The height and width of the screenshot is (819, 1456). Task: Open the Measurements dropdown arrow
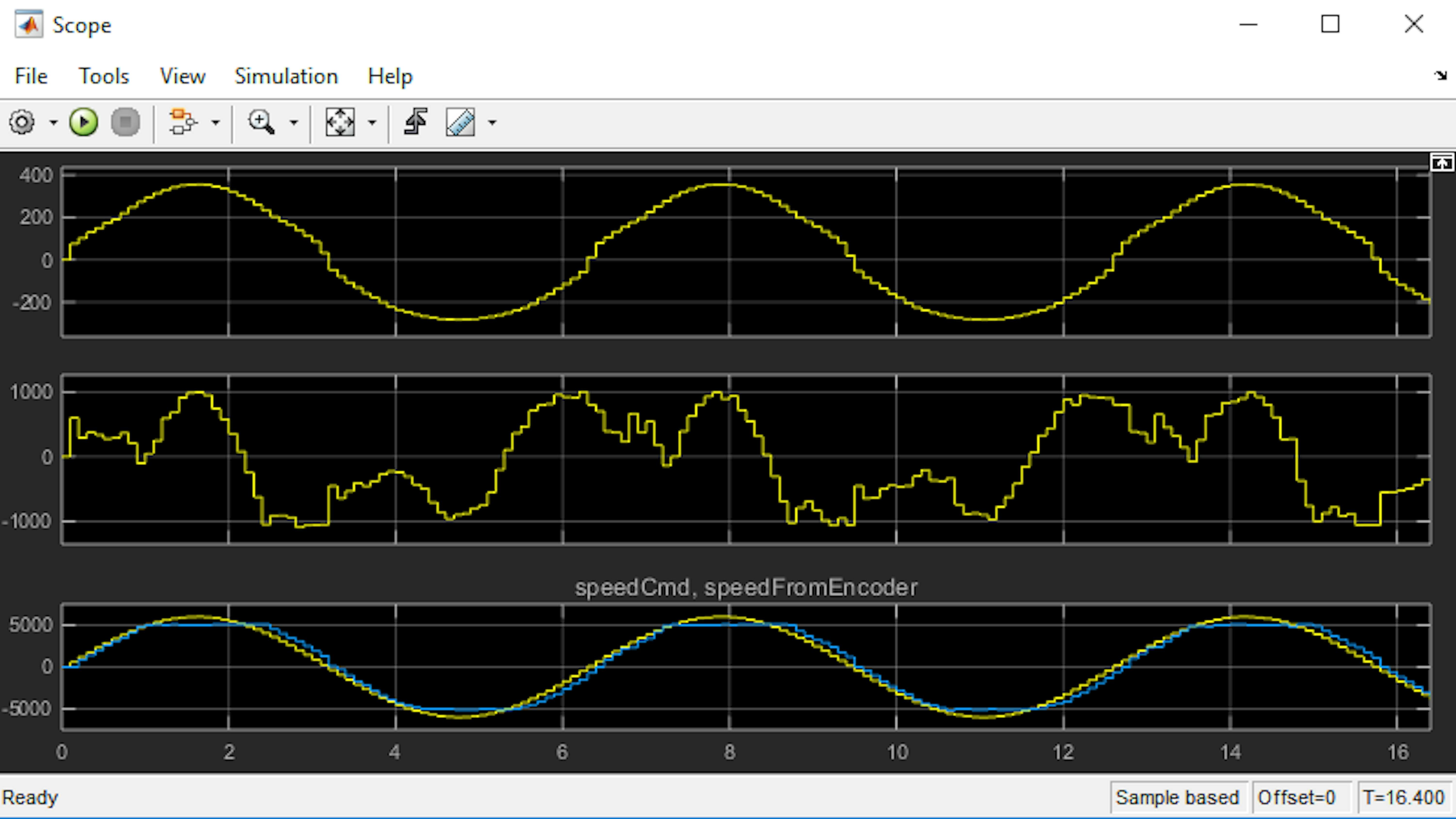coord(492,122)
